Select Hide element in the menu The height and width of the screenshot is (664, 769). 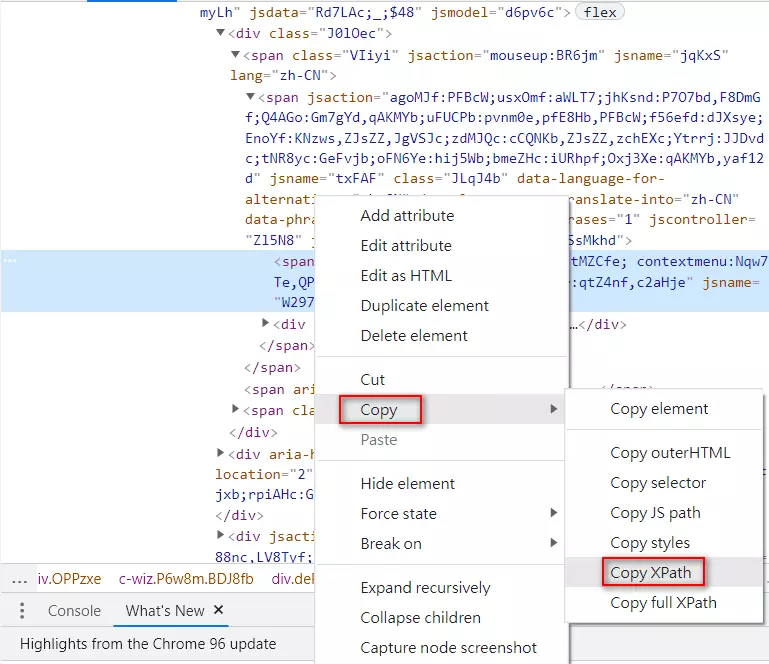pos(407,484)
